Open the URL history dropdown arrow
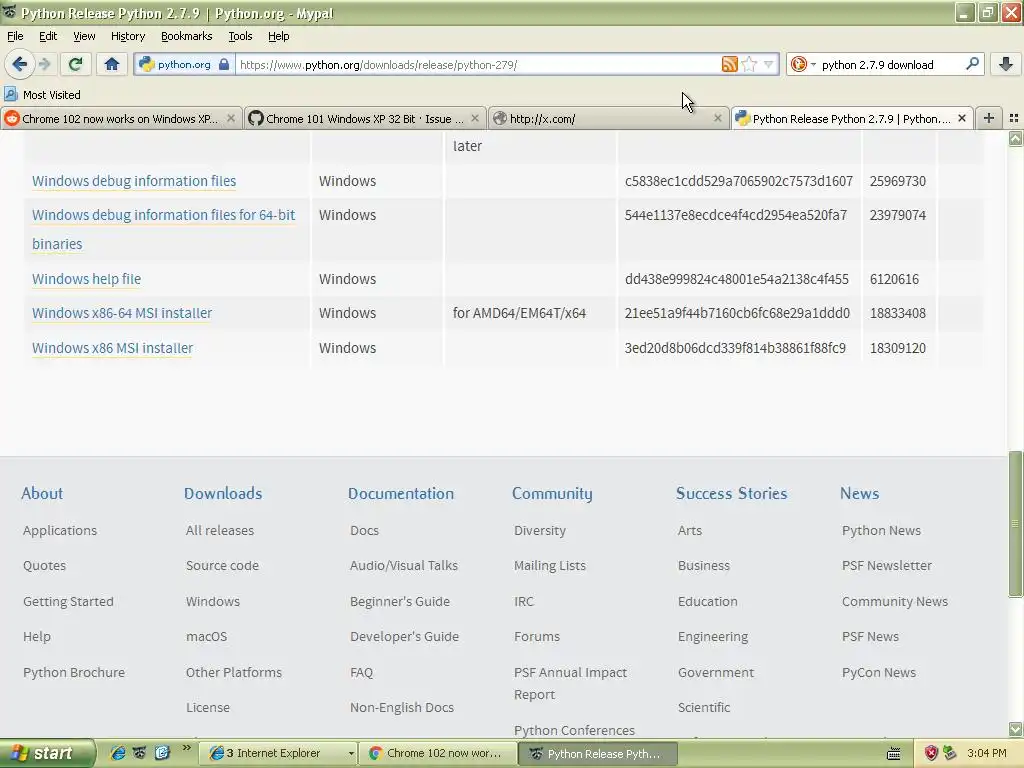 point(769,64)
